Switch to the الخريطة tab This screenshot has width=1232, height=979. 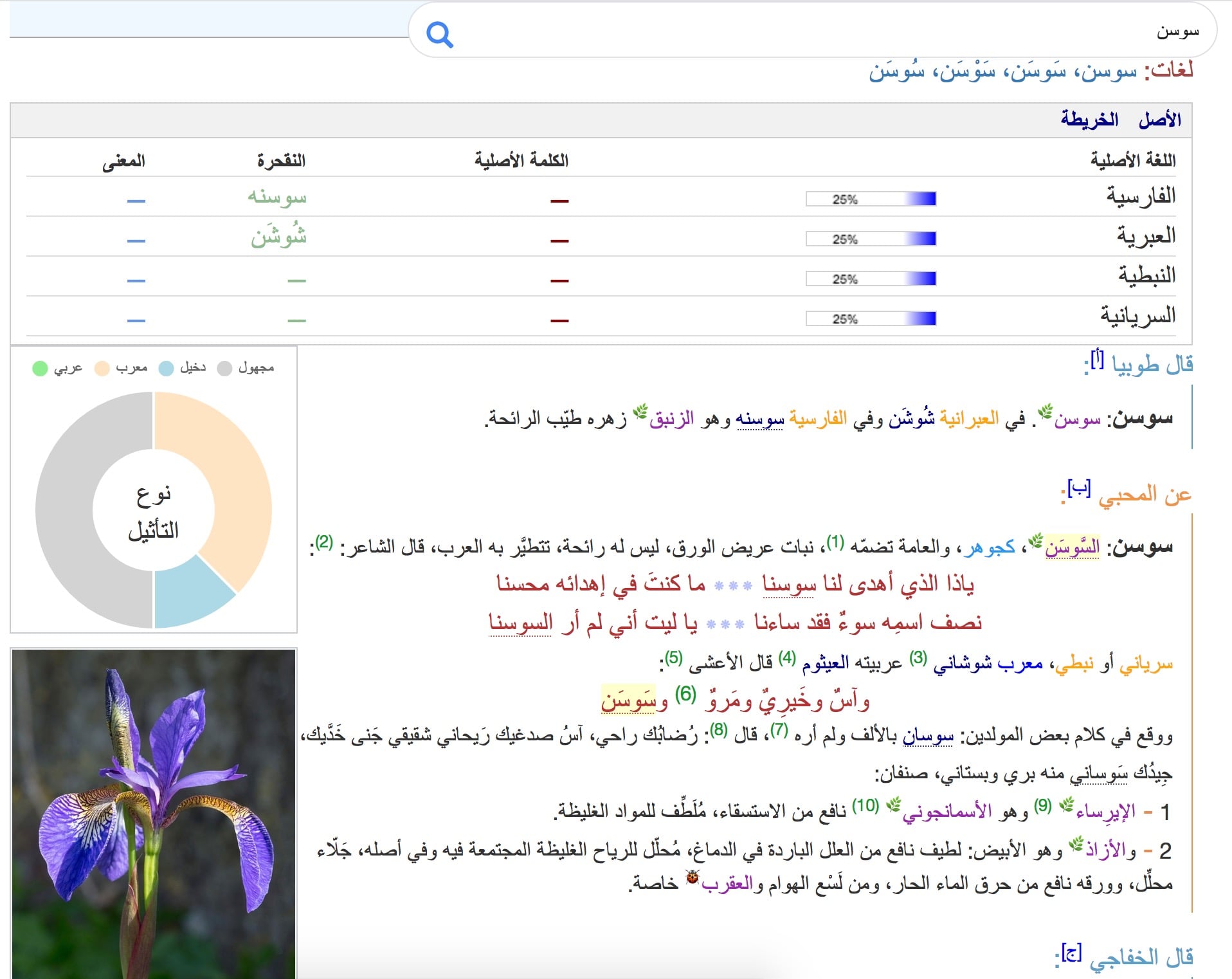pos(1089,120)
